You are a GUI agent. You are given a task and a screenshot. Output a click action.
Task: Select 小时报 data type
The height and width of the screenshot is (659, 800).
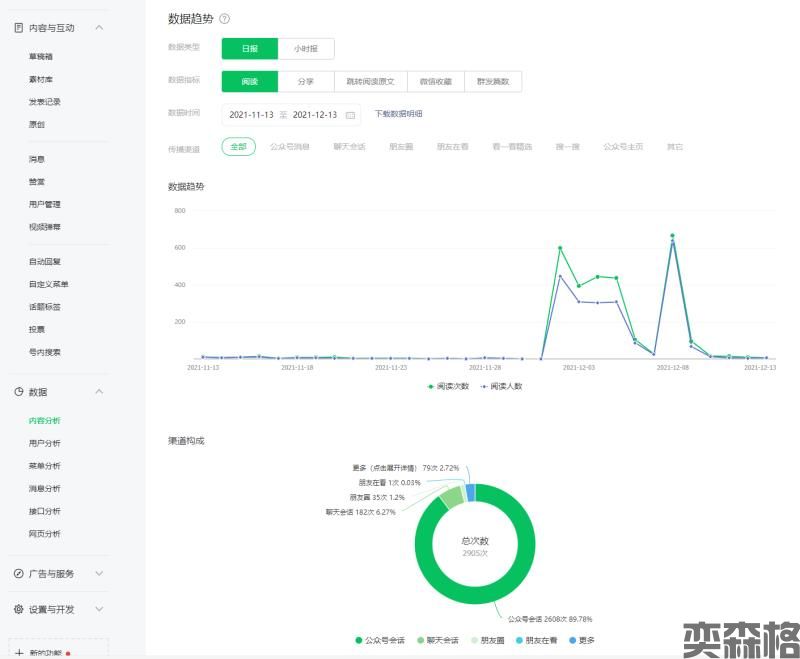(306, 48)
